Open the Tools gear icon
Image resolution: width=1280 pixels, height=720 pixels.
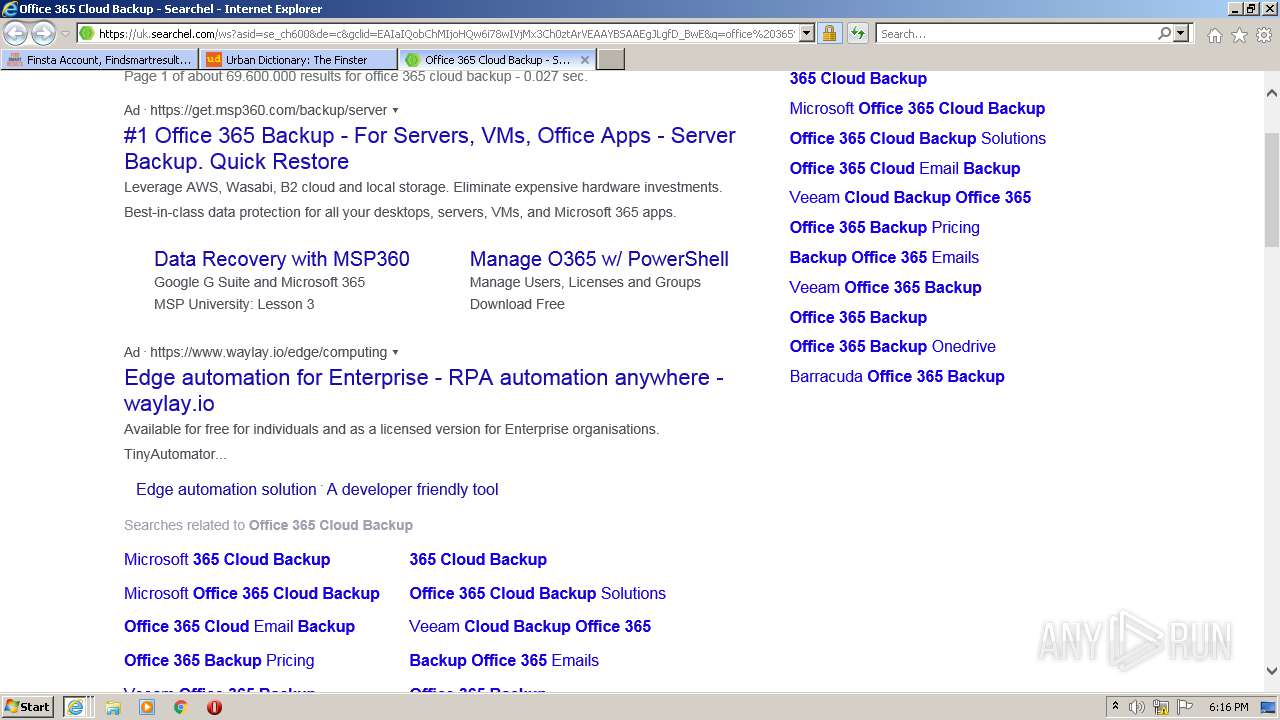click(x=1264, y=35)
